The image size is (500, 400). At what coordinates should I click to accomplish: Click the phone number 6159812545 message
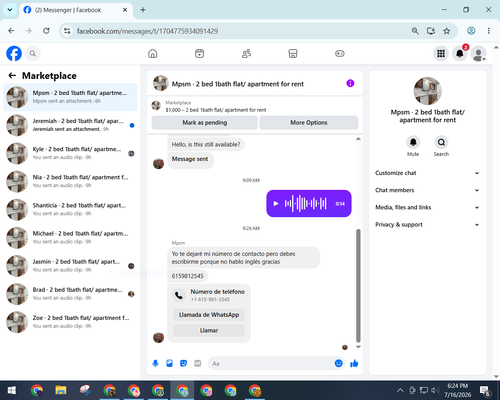pos(187,276)
